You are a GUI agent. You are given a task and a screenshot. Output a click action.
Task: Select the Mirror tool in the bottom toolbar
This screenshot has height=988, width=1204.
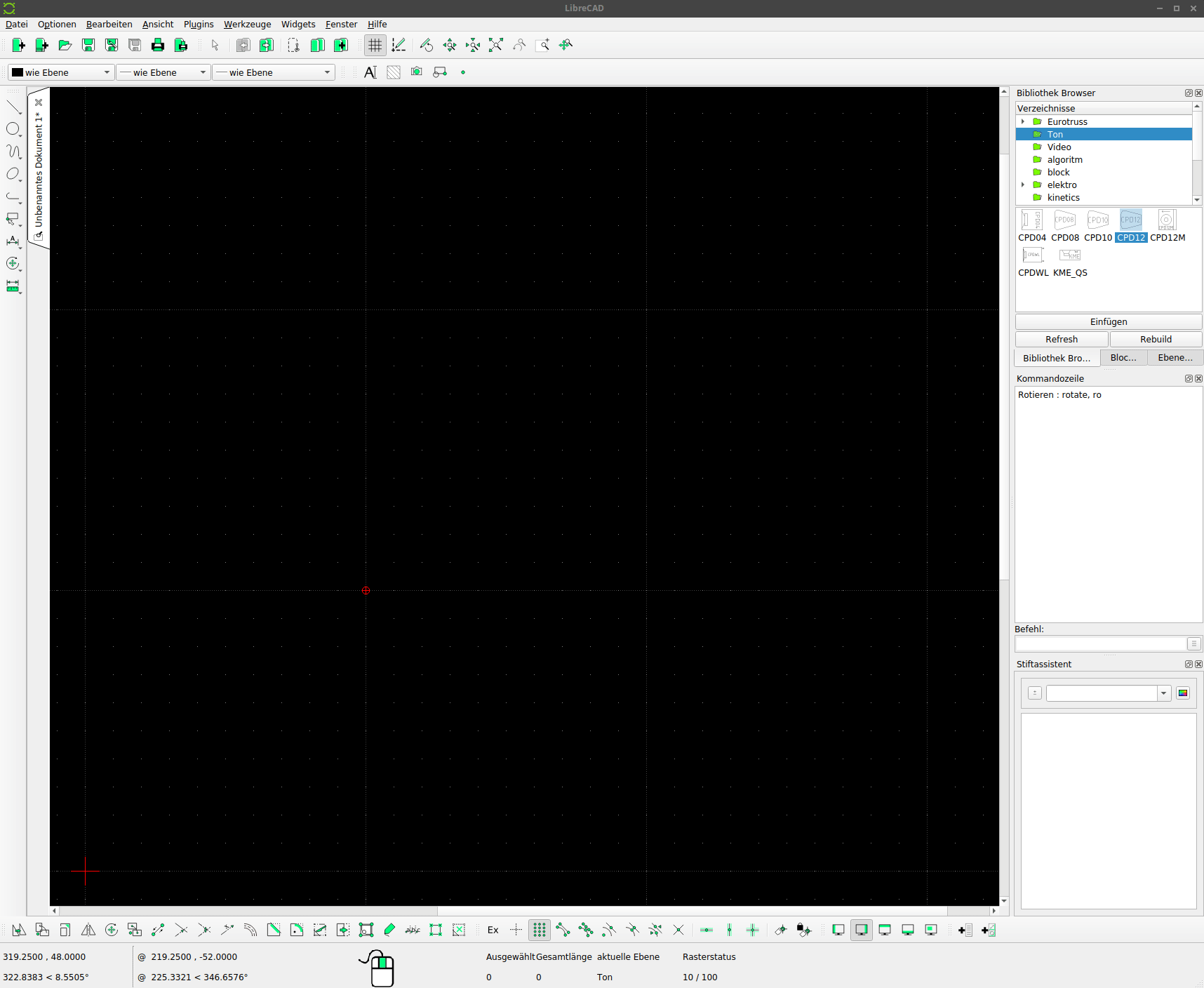click(88, 930)
